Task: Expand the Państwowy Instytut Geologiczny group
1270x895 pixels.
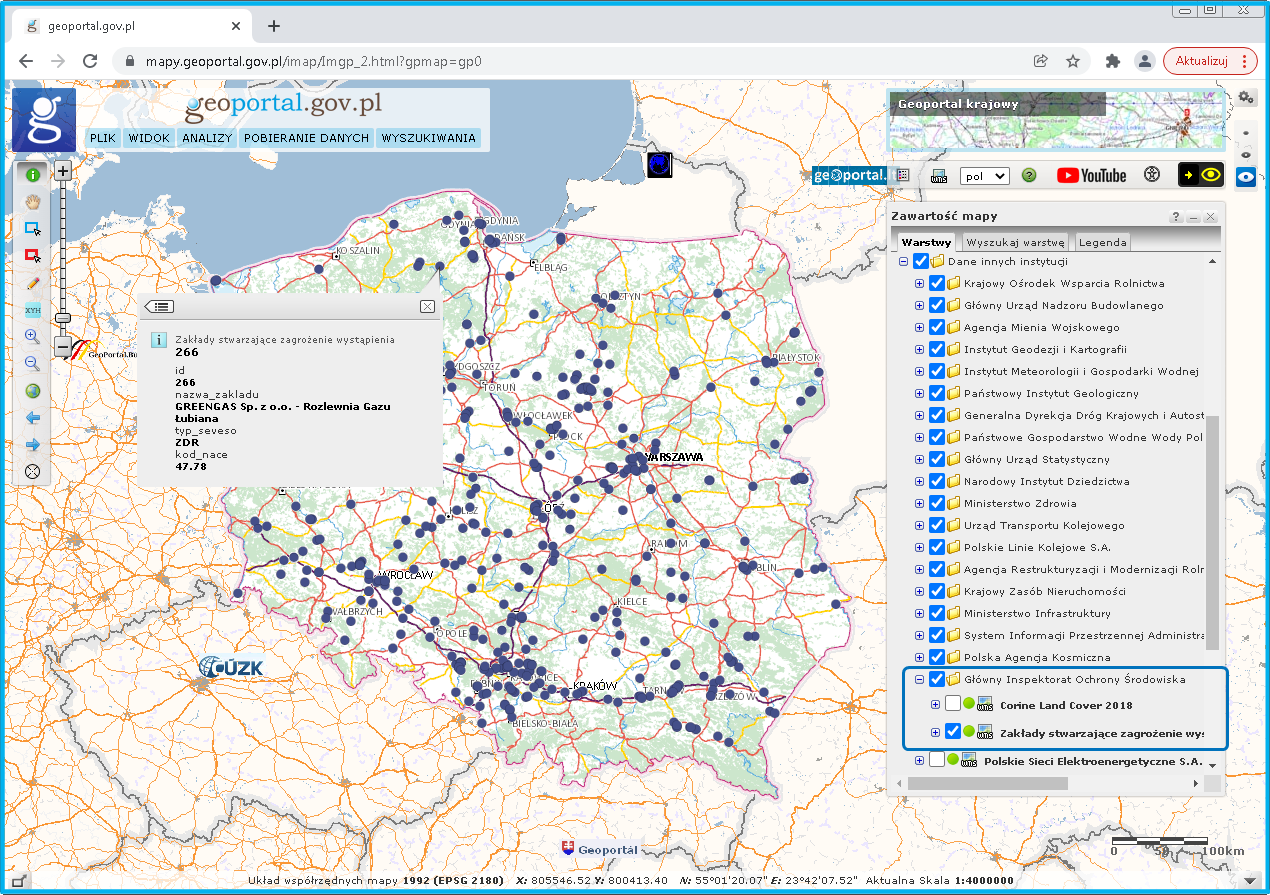Action: 919,394
